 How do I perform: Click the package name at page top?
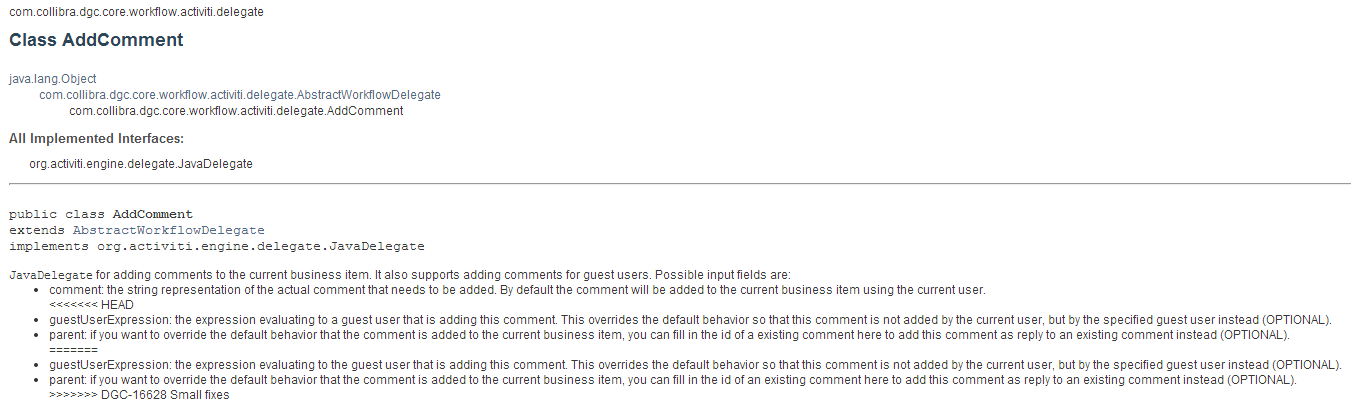click(137, 12)
